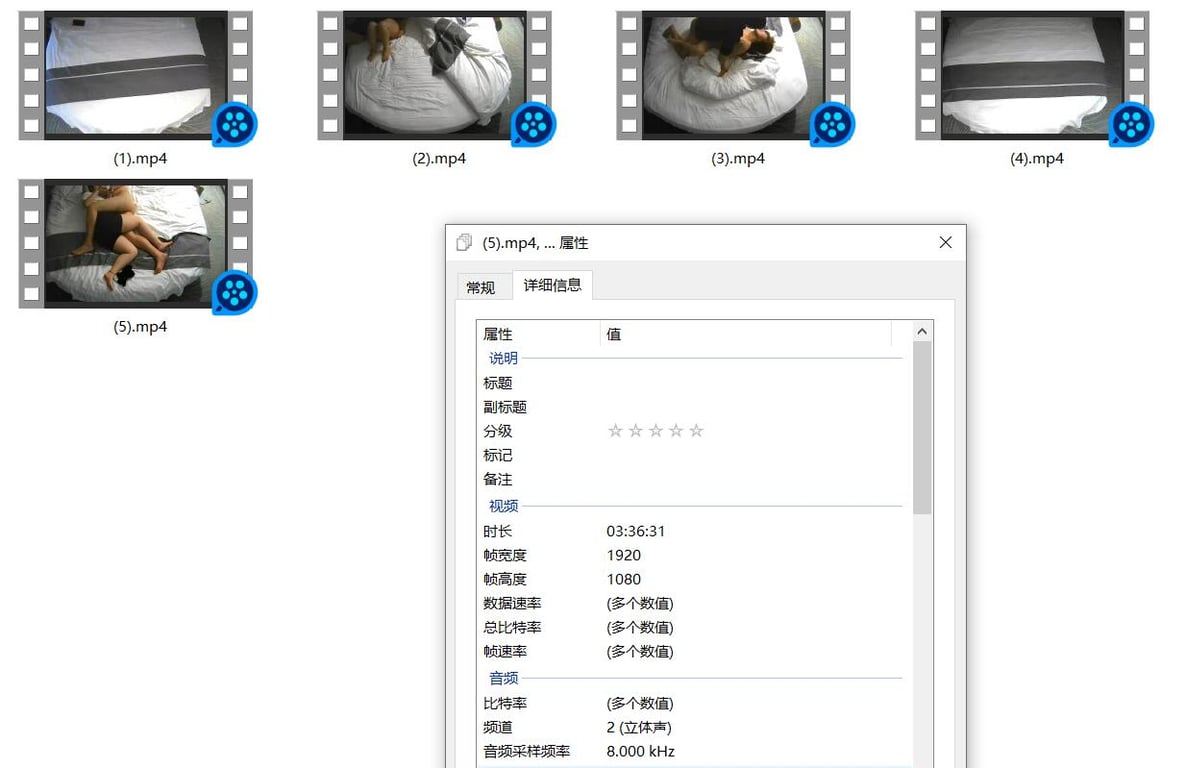This screenshot has height=768, width=1186.
Task: Click the scrollbar up arrow in details list
Action: (921, 331)
